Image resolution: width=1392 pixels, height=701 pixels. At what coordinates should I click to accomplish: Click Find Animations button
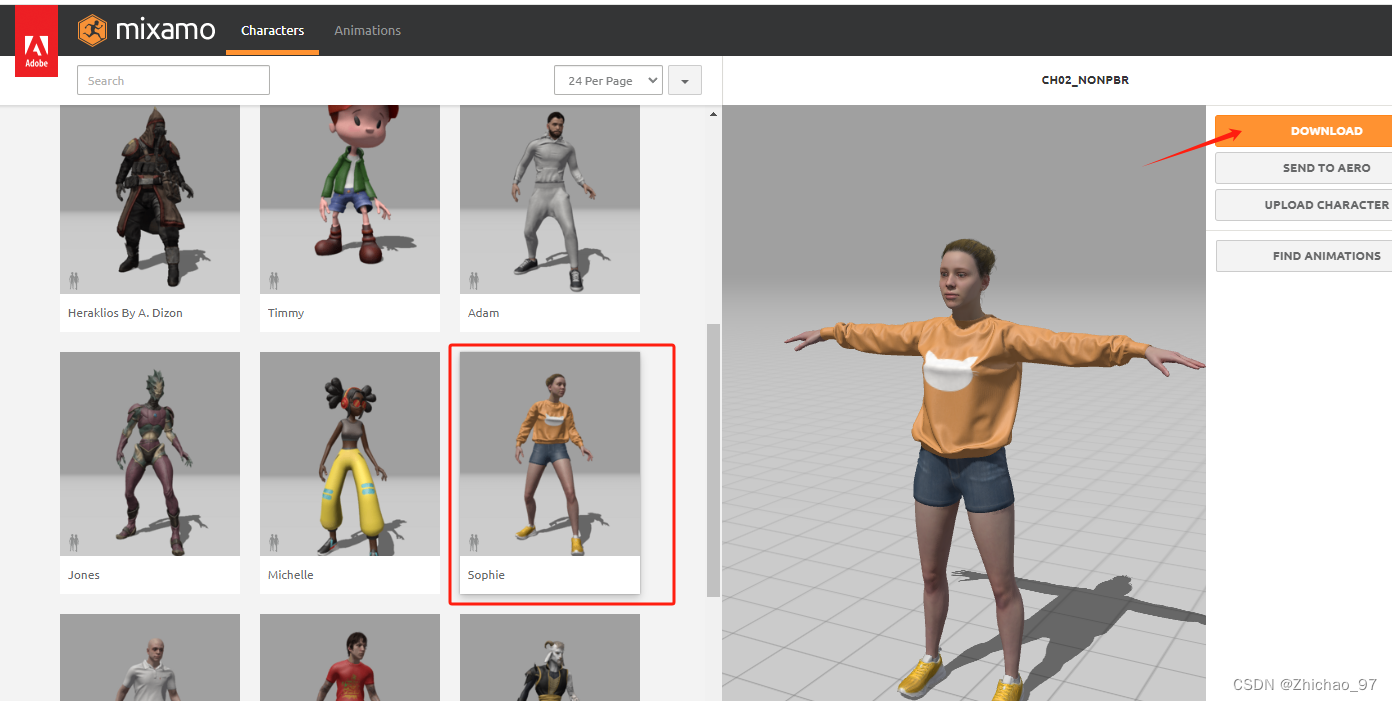pyautogui.click(x=1304, y=256)
